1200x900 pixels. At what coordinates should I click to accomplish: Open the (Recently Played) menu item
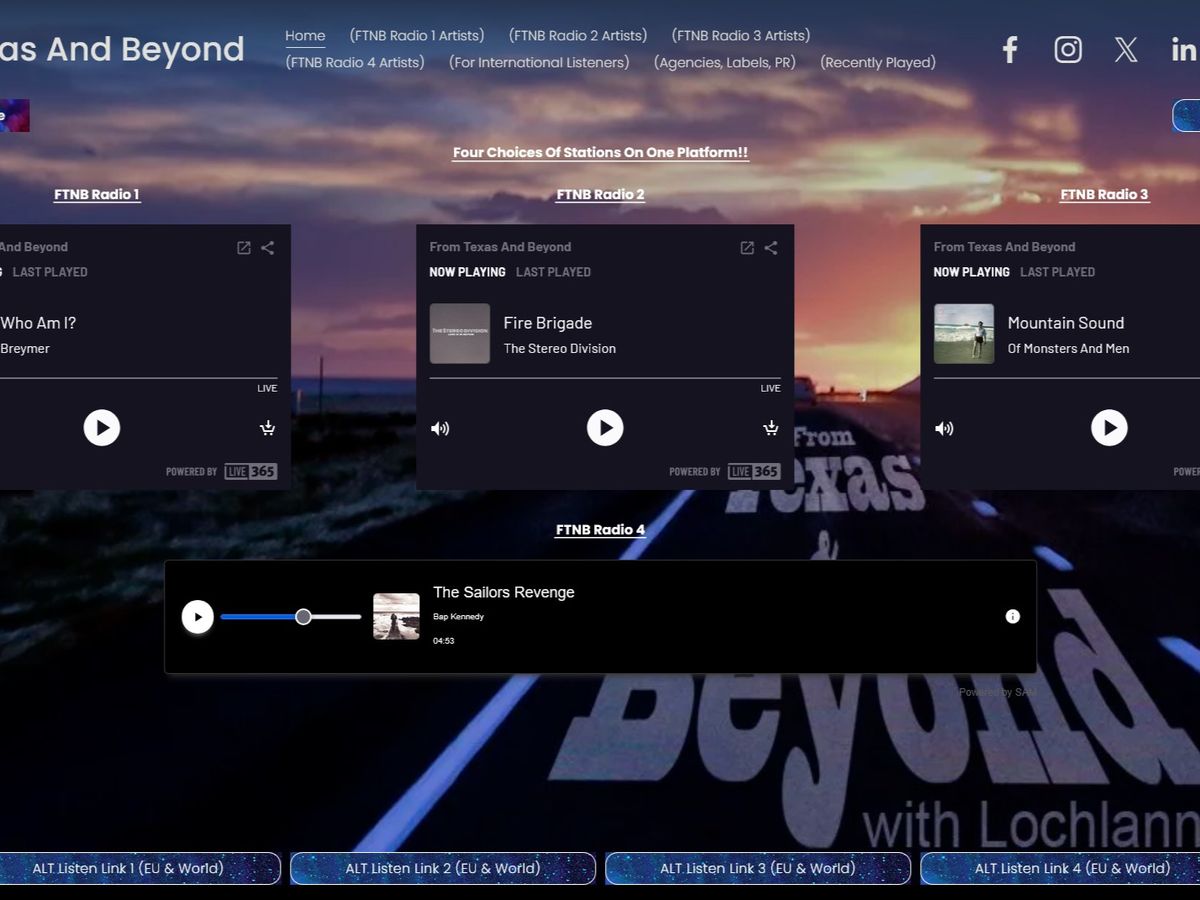tap(878, 63)
